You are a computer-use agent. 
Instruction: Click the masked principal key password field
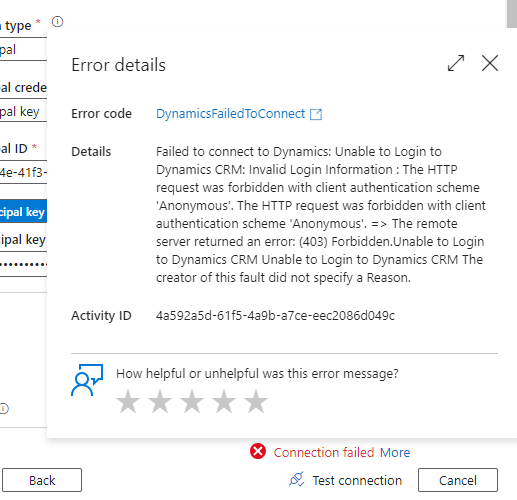point(23,265)
